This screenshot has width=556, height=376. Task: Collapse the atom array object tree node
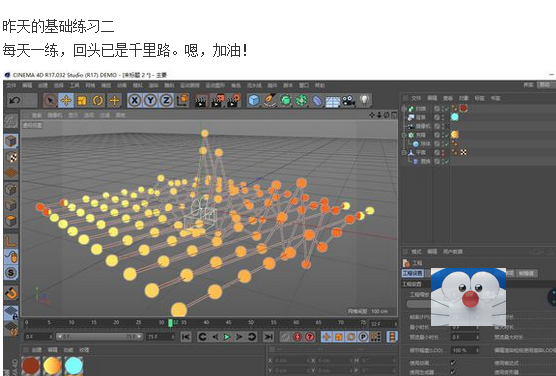(404, 153)
